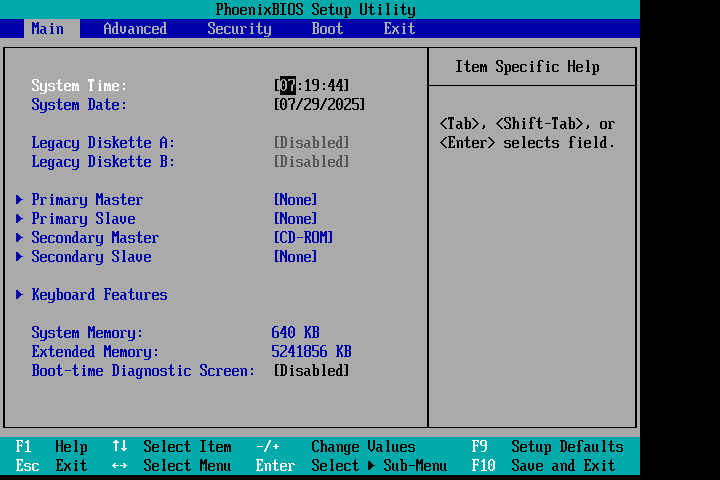Select the System Time label

point(79,86)
